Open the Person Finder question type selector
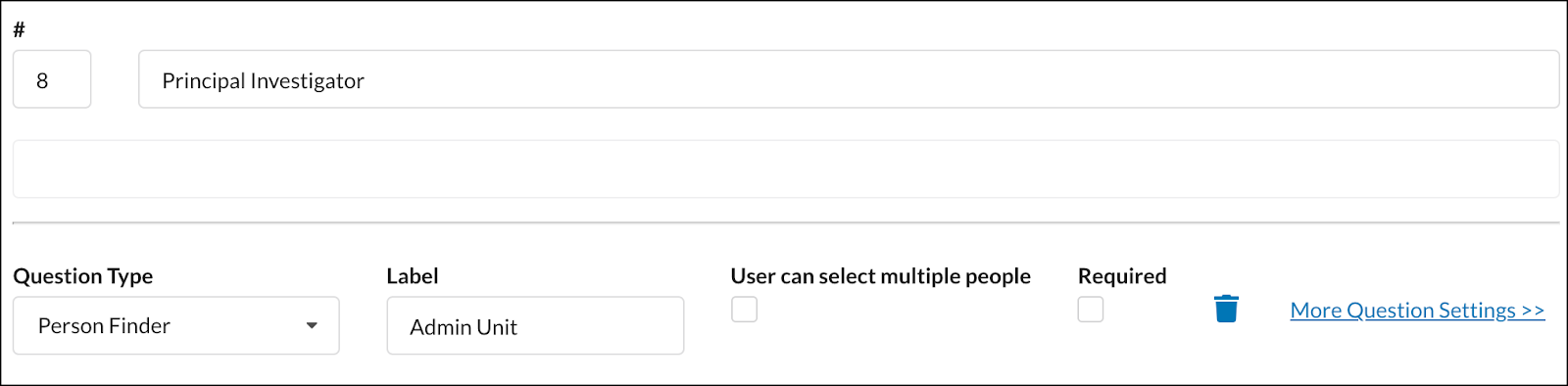 click(176, 325)
